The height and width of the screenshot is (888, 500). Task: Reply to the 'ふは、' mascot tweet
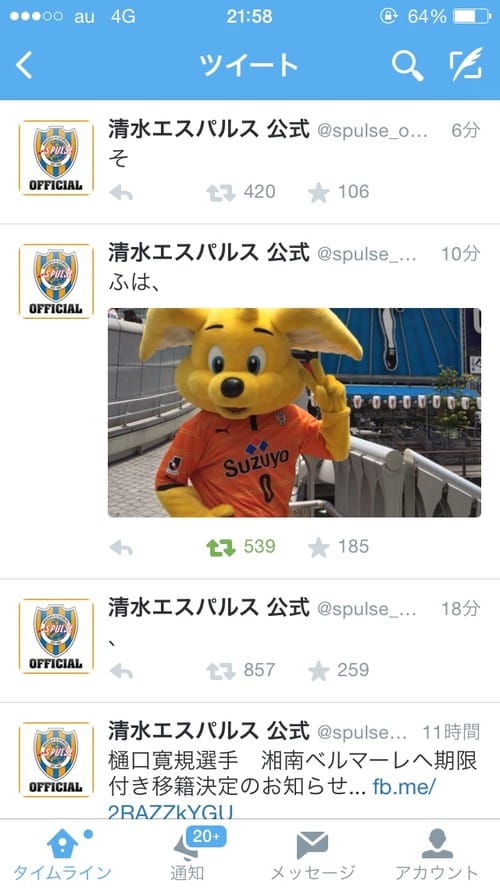coord(121,547)
